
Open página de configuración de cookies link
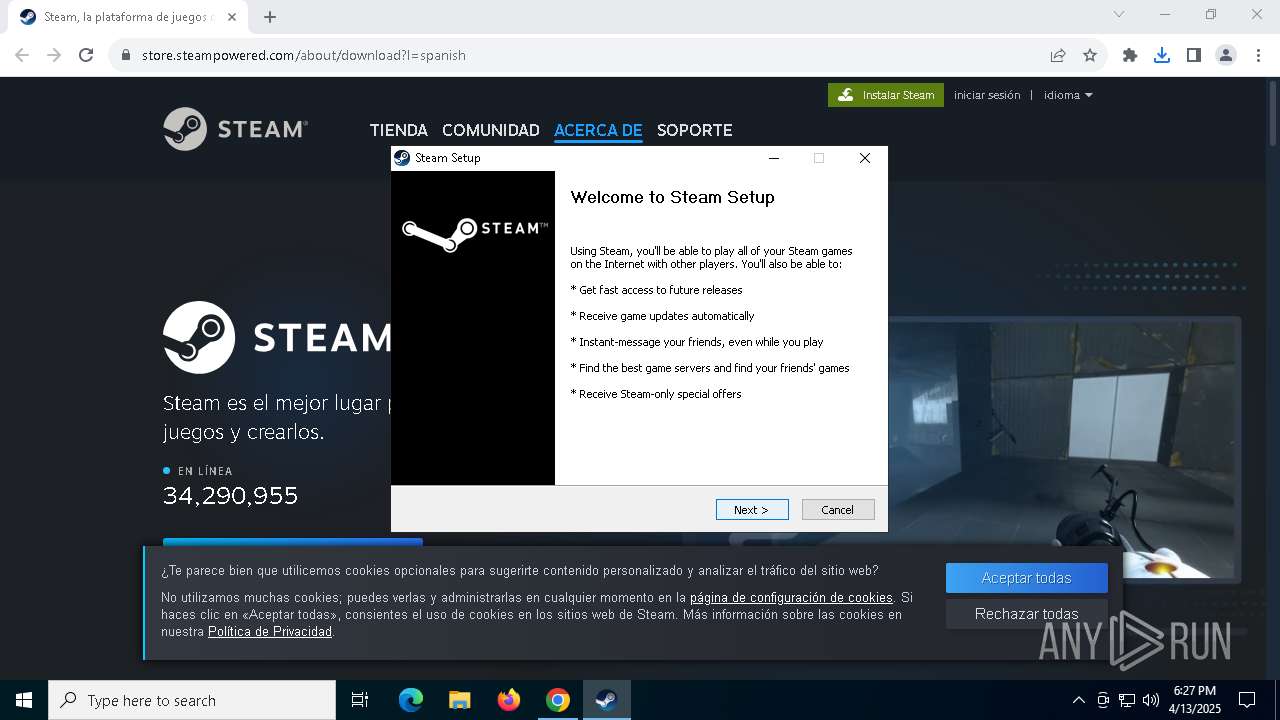[x=791, y=598]
